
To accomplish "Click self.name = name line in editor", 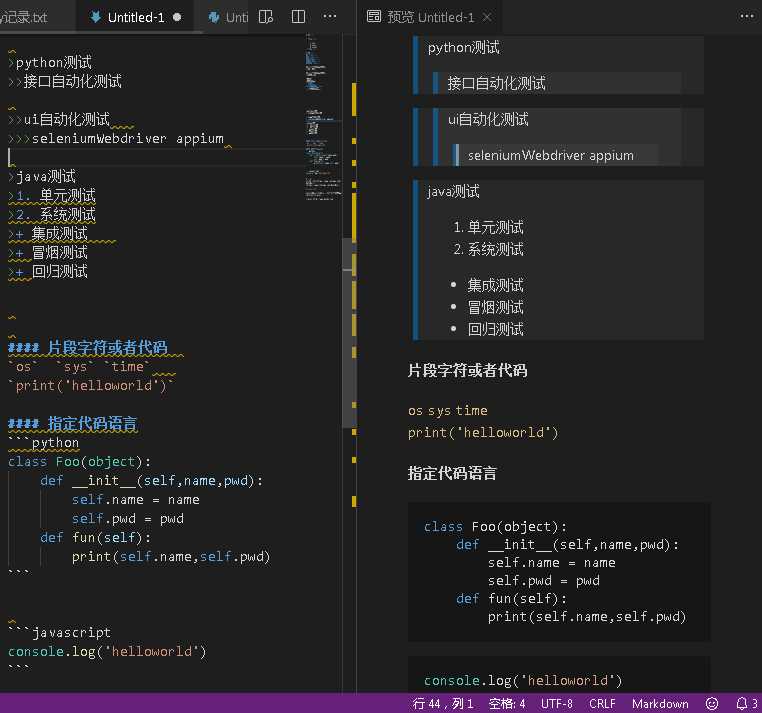I will point(136,499).
